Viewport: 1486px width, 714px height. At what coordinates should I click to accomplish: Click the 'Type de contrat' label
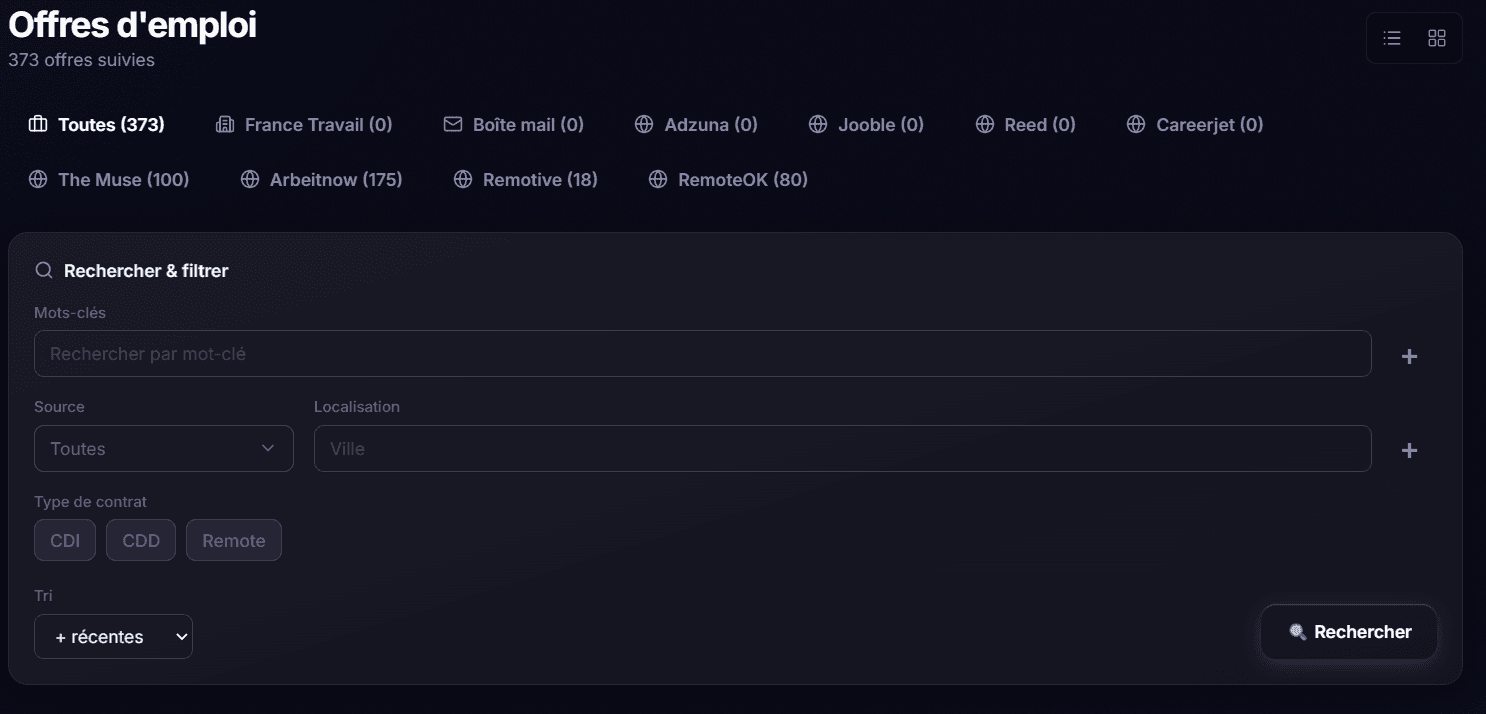(x=91, y=501)
